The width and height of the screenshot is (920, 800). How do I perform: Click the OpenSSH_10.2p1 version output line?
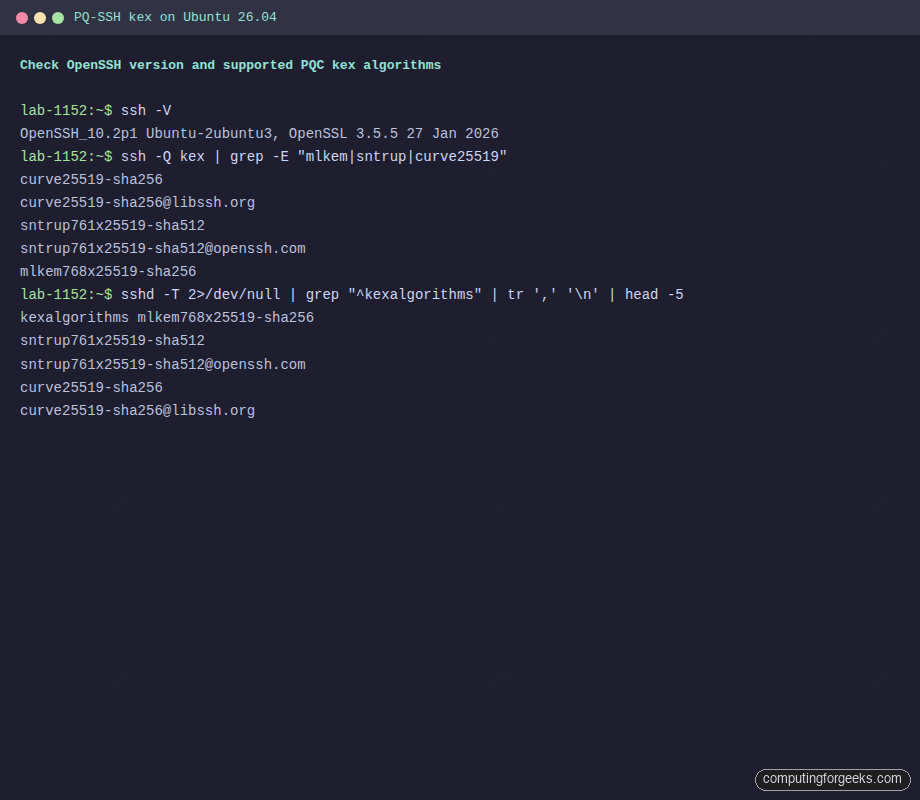point(258,133)
